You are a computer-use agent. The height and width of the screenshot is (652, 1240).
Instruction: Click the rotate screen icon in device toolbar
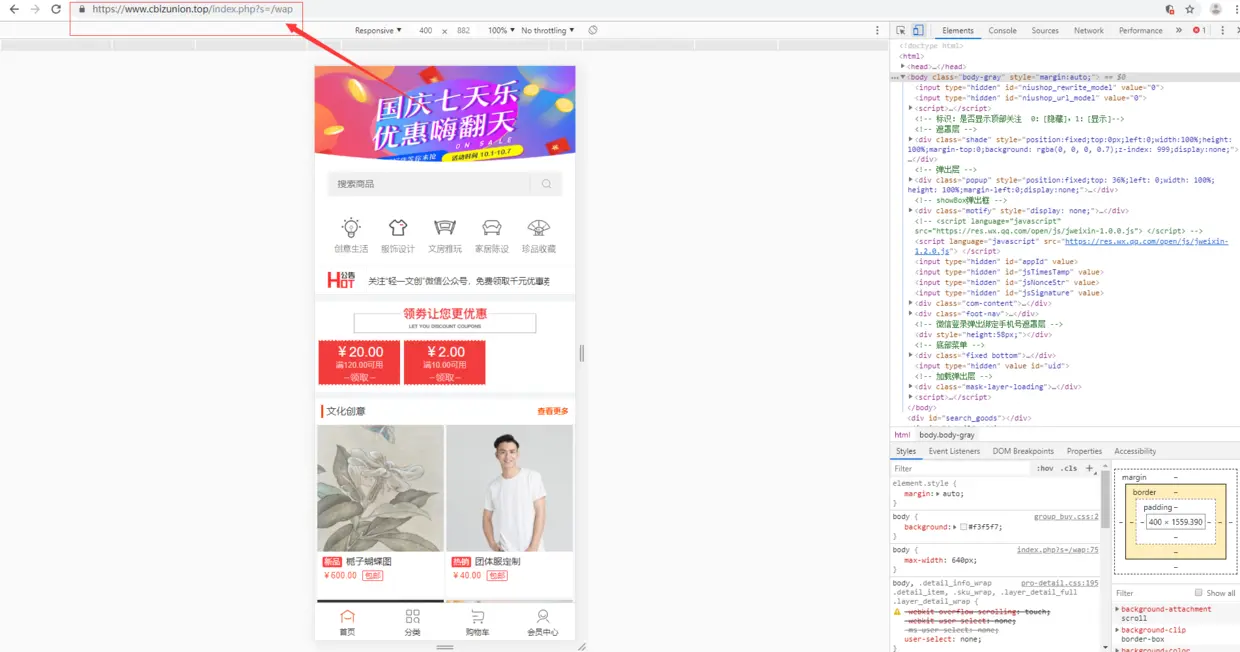(593, 31)
